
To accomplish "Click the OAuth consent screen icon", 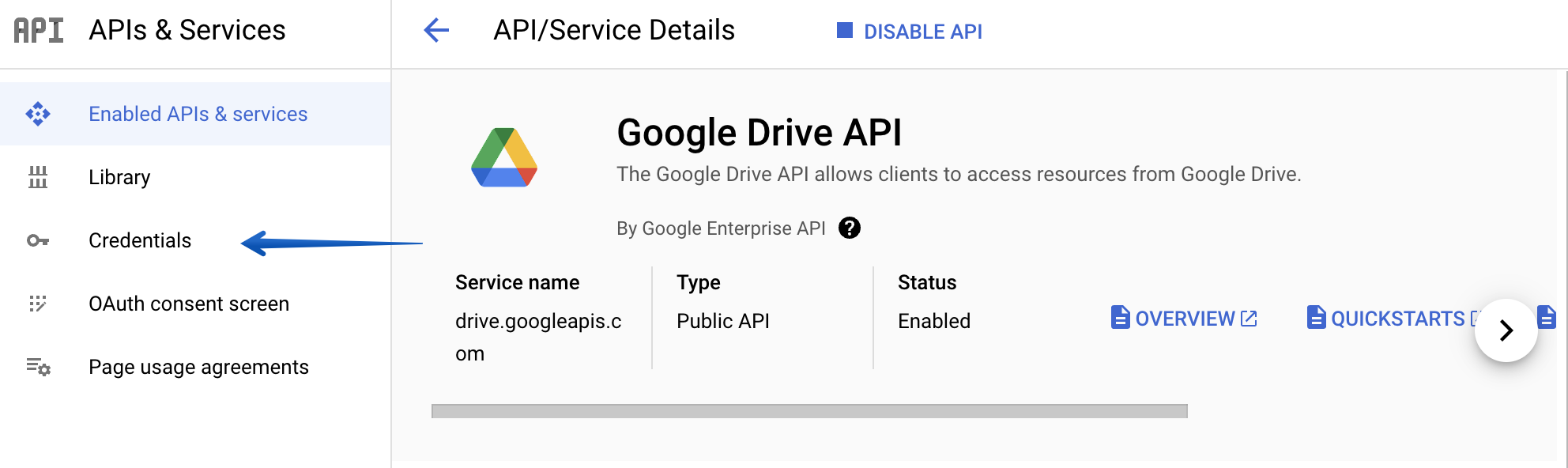I will tap(38, 304).
